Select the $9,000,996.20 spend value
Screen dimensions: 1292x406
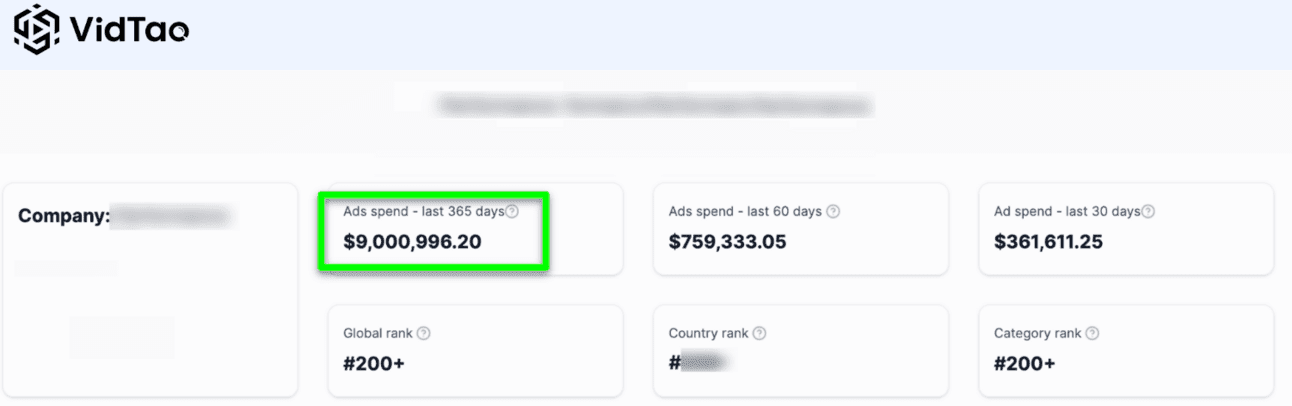tap(413, 242)
